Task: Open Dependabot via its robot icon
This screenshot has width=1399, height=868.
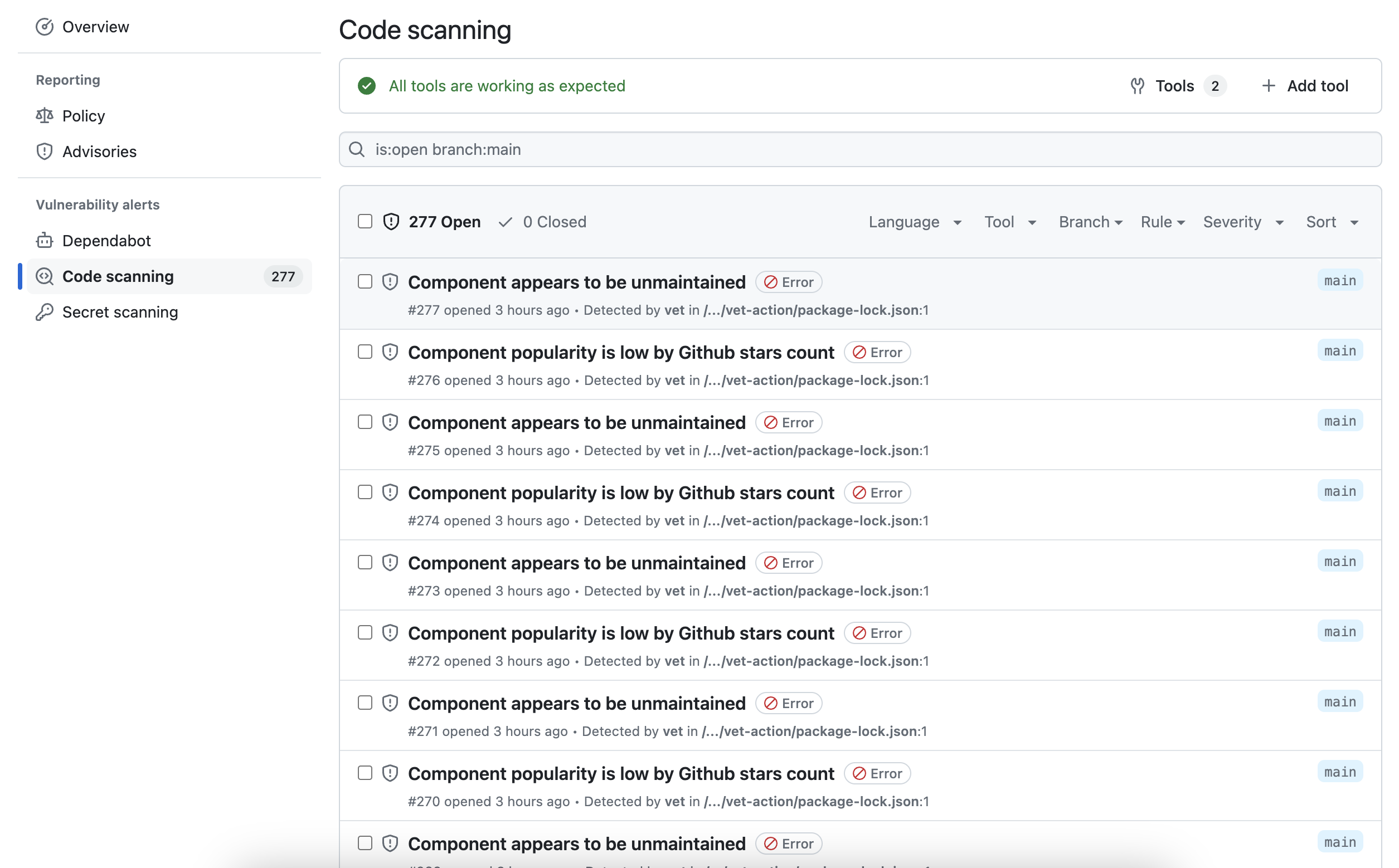Action: click(x=45, y=241)
